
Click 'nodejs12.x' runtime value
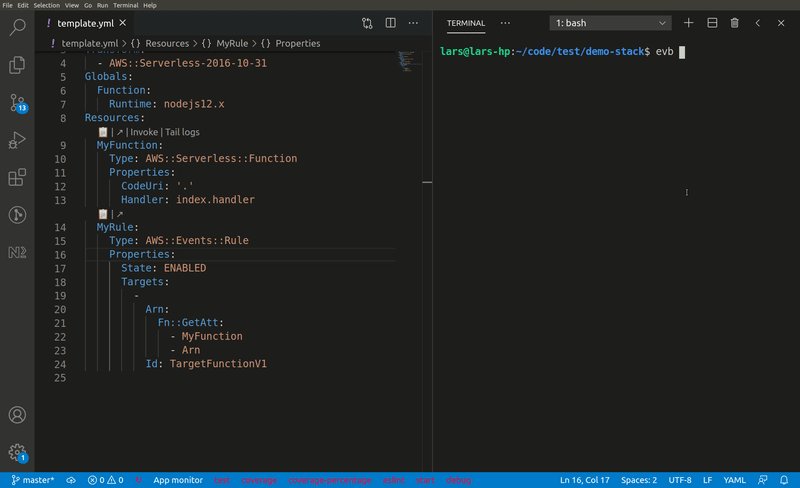tap(194, 104)
